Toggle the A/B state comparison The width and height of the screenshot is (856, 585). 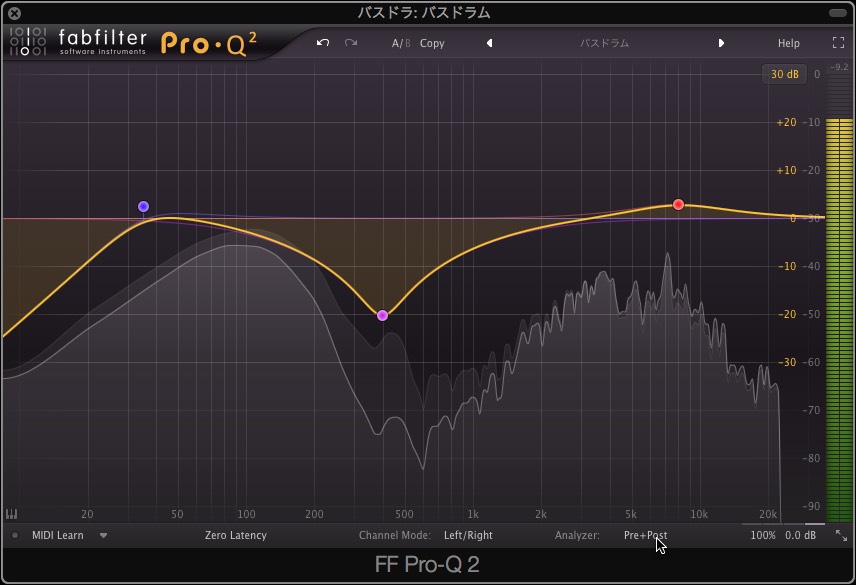tap(401, 43)
